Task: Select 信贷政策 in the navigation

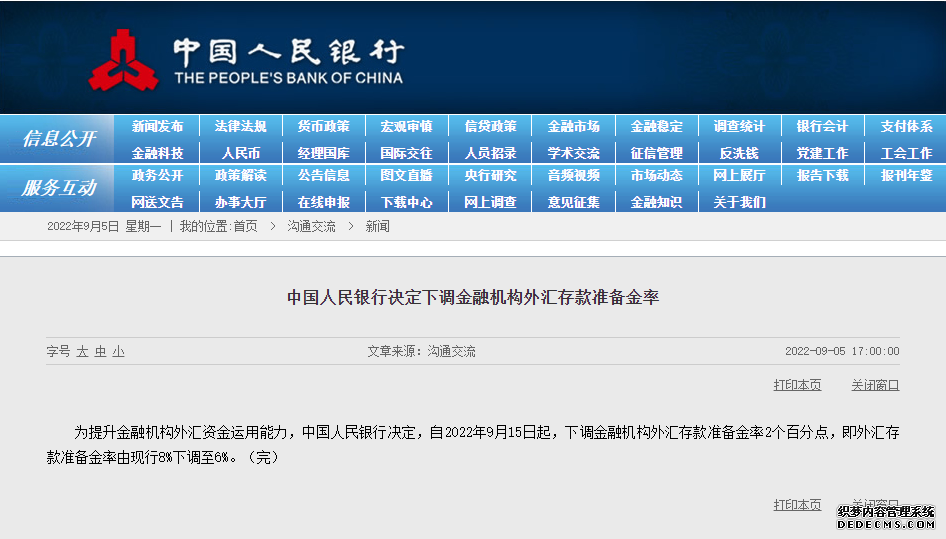Action: [490, 126]
